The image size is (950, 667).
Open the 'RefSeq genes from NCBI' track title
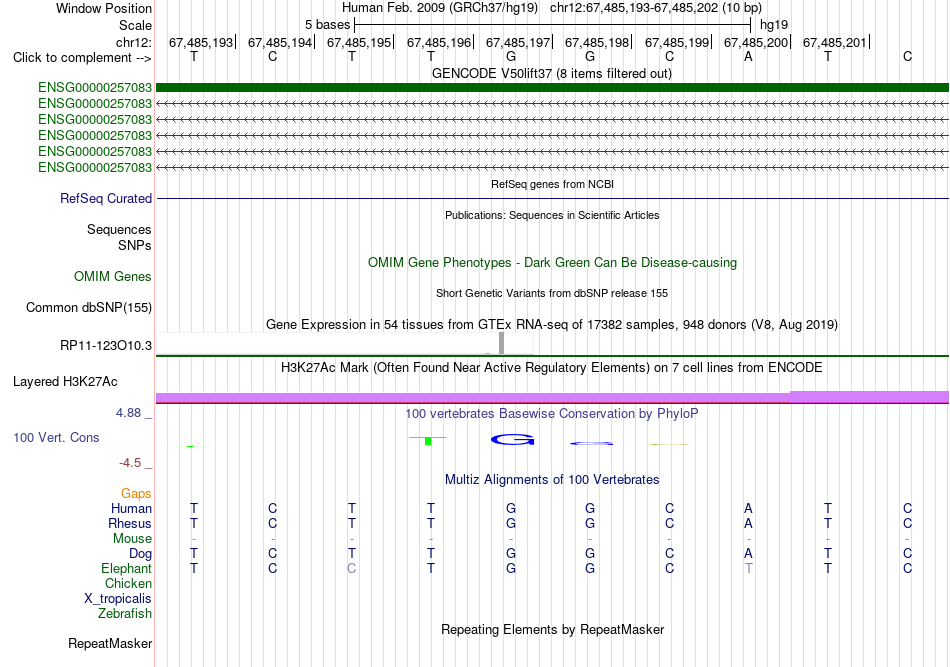(x=552, y=184)
